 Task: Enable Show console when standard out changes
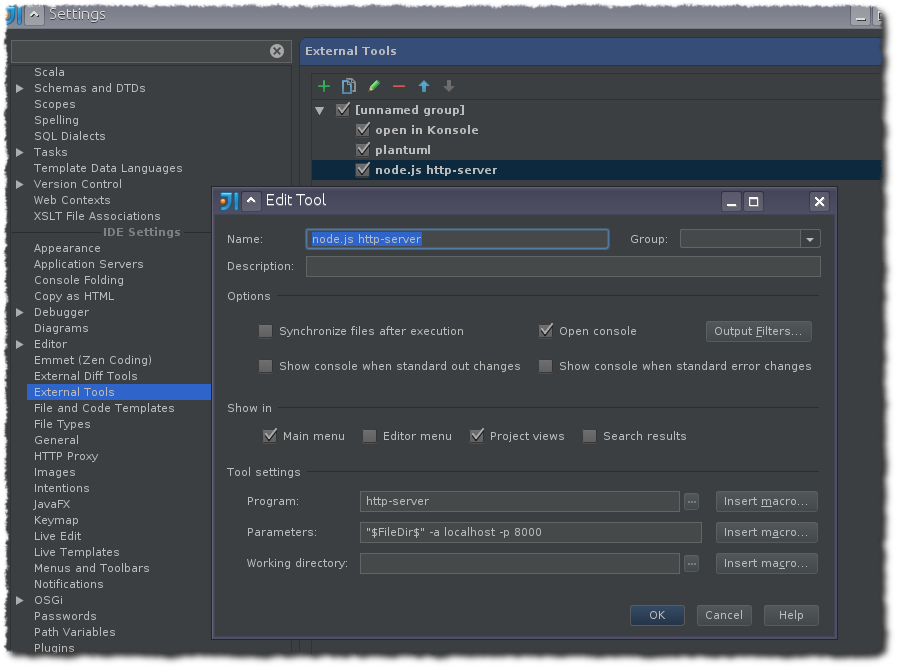point(265,366)
